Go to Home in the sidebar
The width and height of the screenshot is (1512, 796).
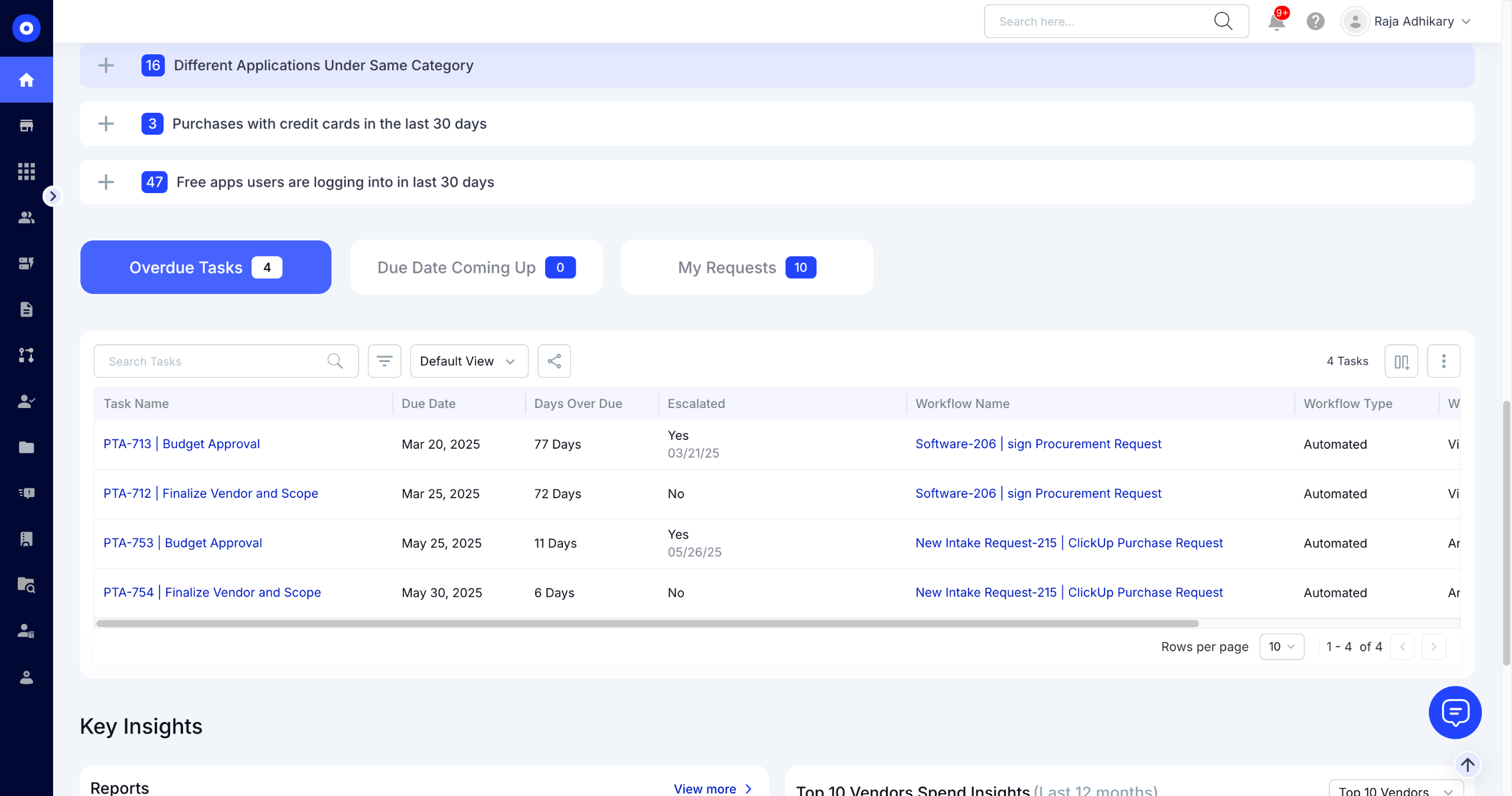click(26, 80)
